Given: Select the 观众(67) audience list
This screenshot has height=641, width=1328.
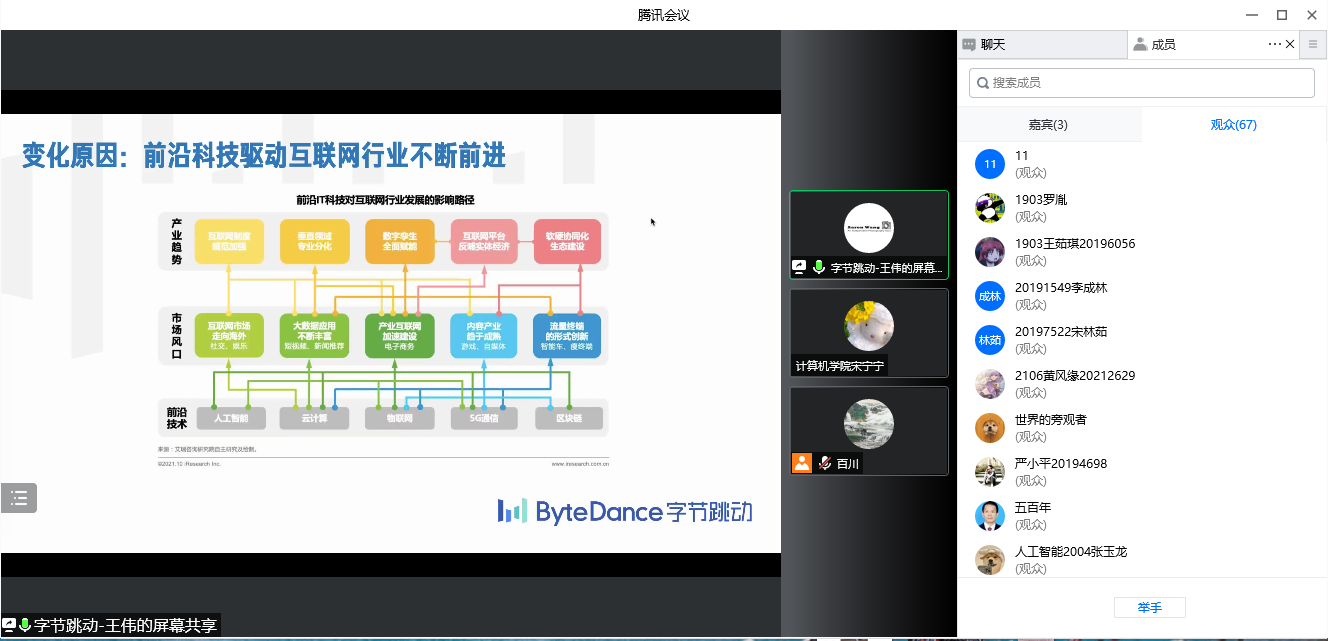Looking at the screenshot, I should [x=1233, y=125].
